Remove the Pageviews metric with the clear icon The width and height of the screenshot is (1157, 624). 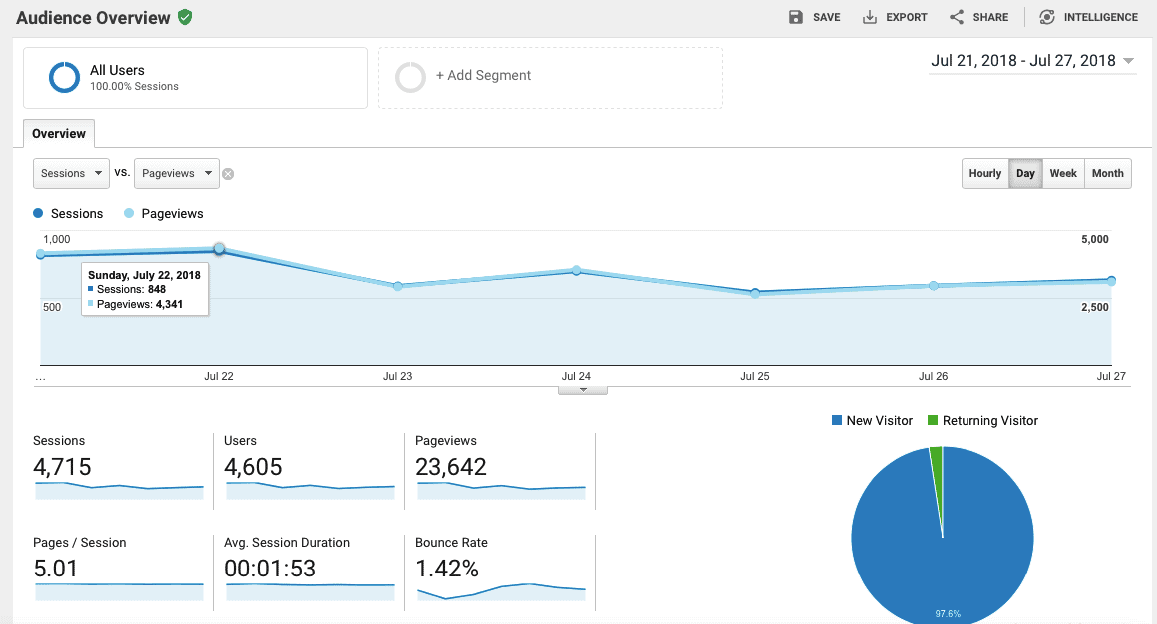(228, 173)
